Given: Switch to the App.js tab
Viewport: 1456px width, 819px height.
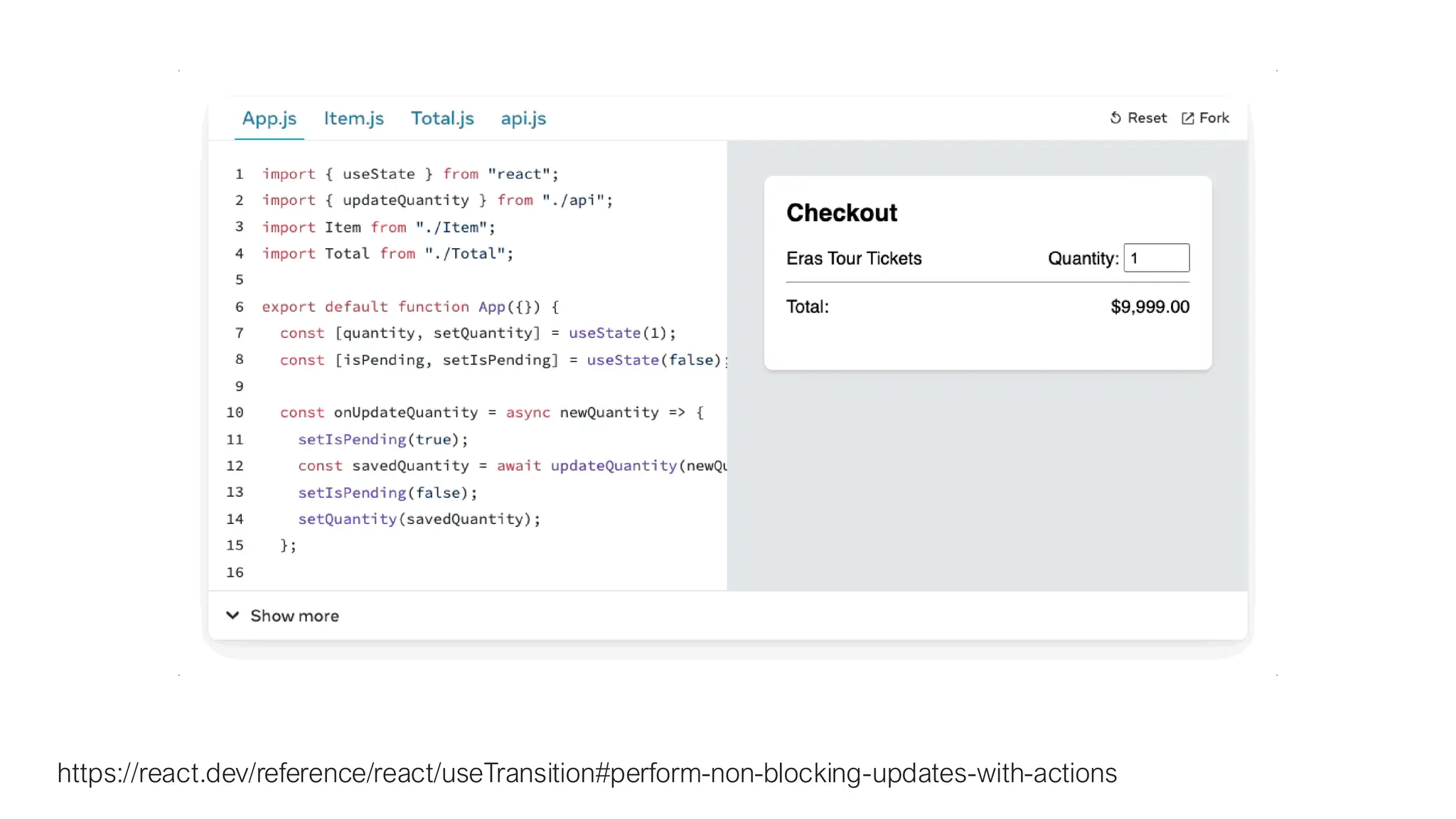Looking at the screenshot, I should [269, 118].
